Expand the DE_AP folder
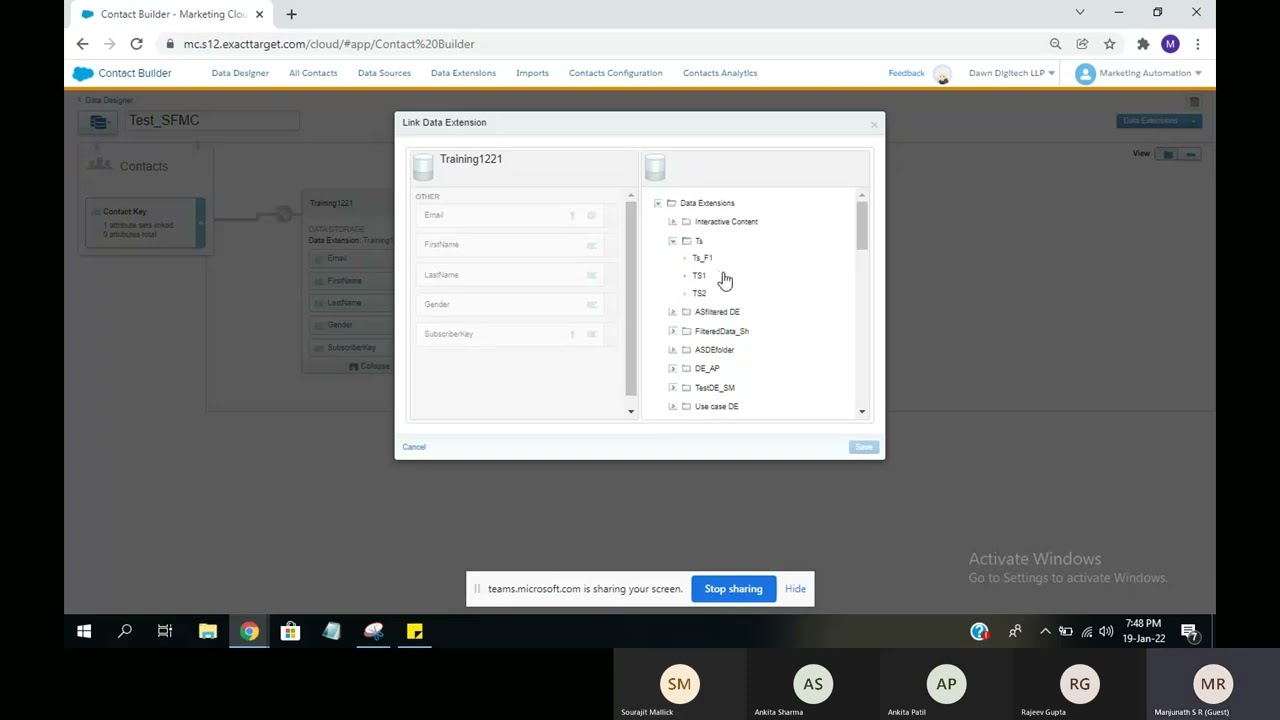Screen dimensions: 1280x720 click(x=672, y=369)
